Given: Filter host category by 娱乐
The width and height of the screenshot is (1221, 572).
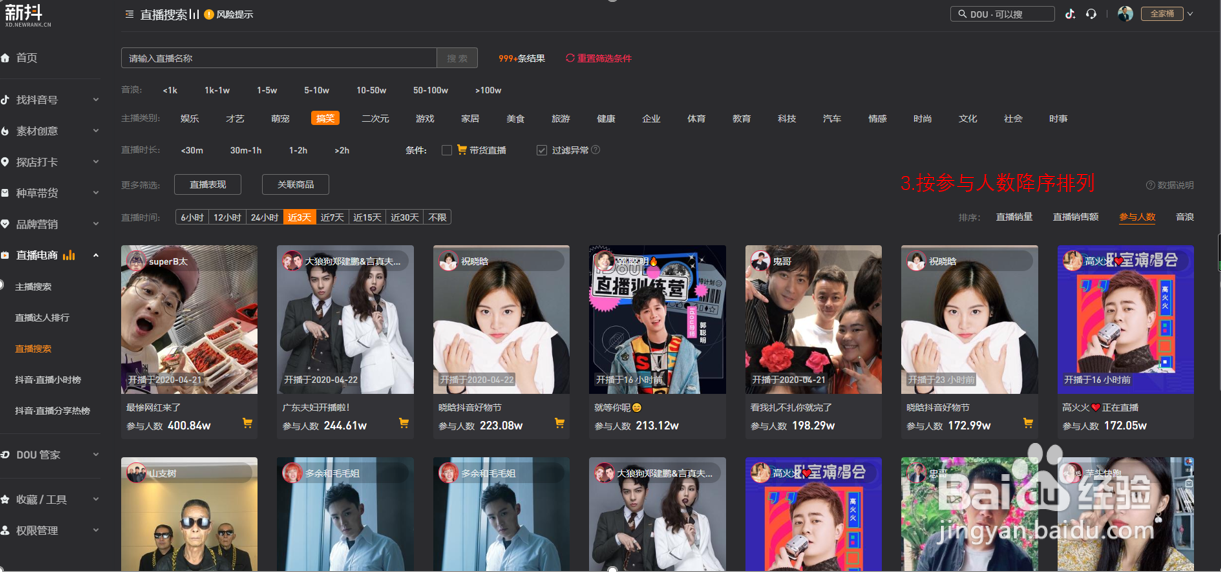Looking at the screenshot, I should point(190,119).
